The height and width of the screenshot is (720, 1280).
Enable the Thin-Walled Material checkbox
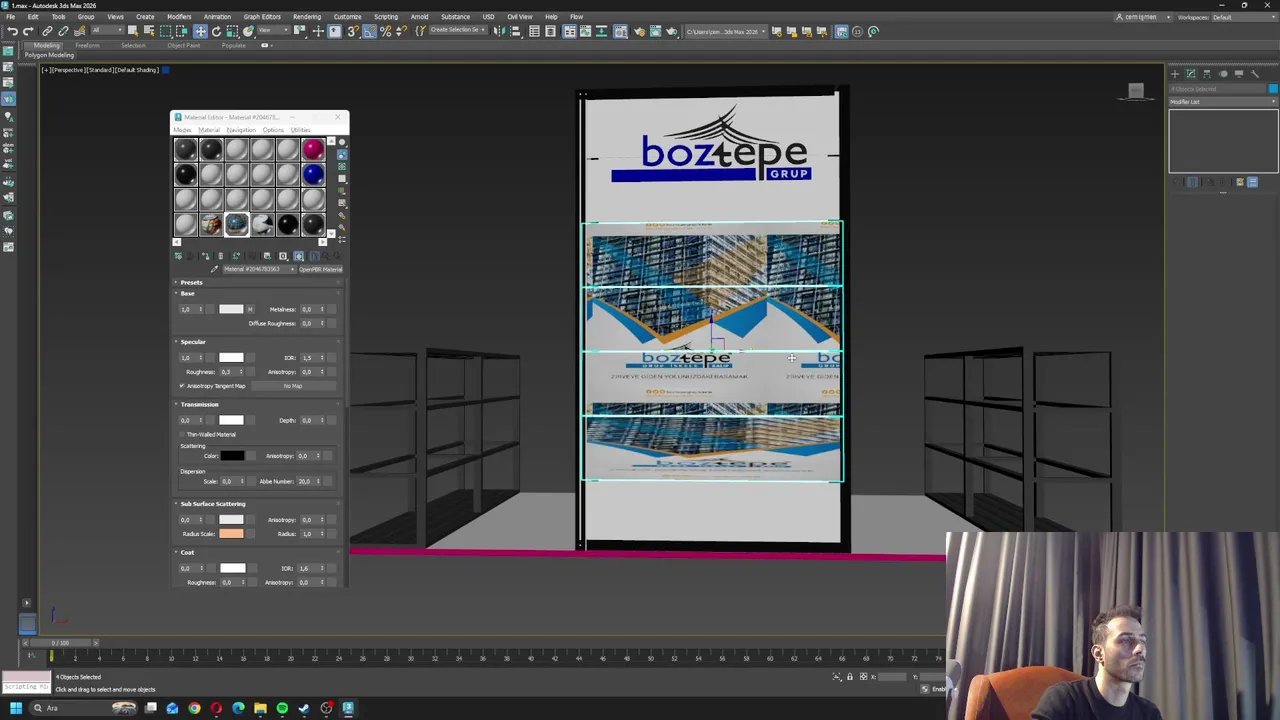[182, 434]
